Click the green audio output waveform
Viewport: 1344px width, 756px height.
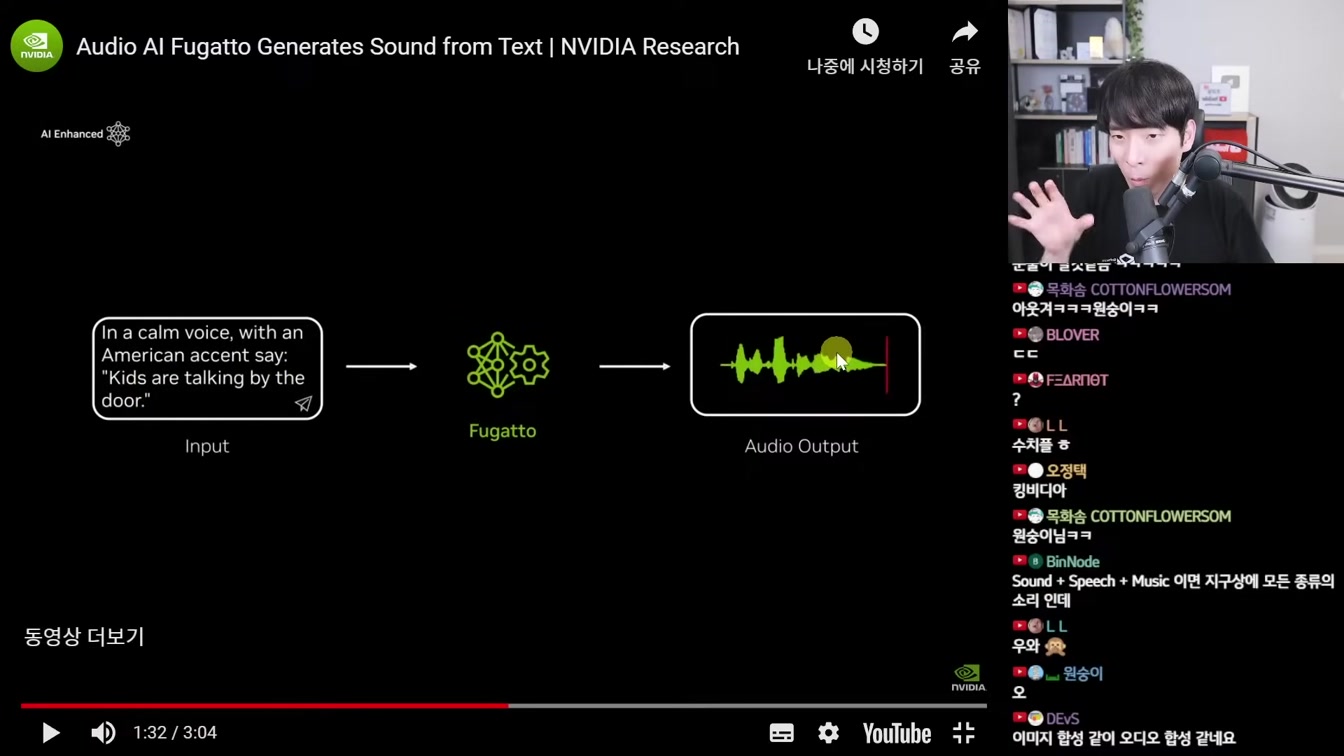(803, 364)
